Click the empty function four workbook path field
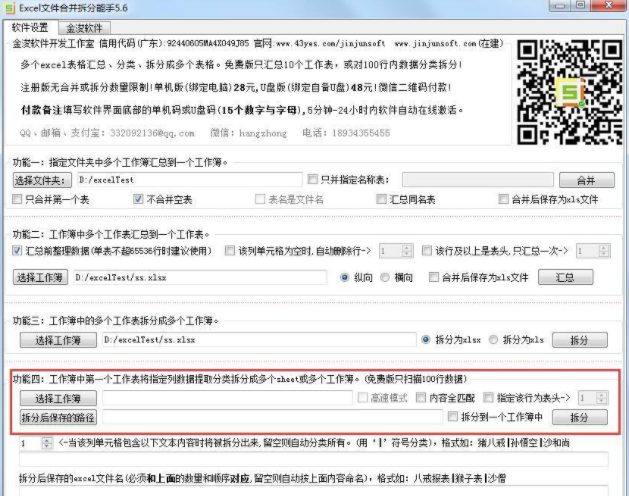 [227, 398]
